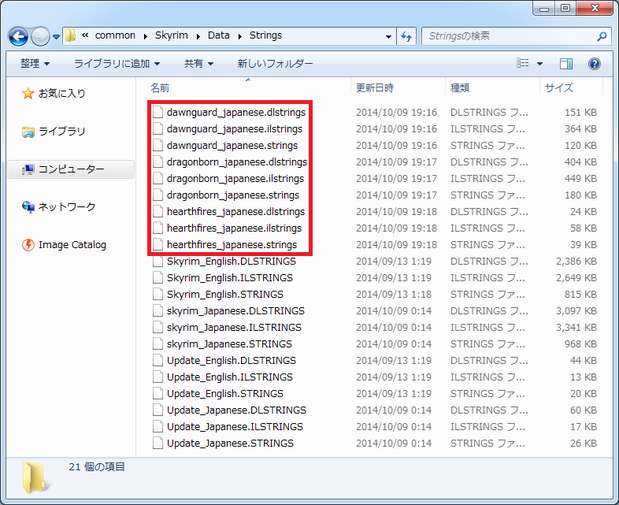
Task: Select file dragonborn_japanese.ilstrings
Action: (x=235, y=179)
